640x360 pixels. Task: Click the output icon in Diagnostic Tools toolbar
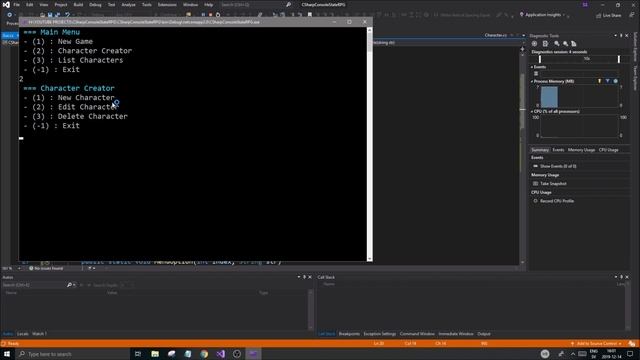tap(545, 44)
